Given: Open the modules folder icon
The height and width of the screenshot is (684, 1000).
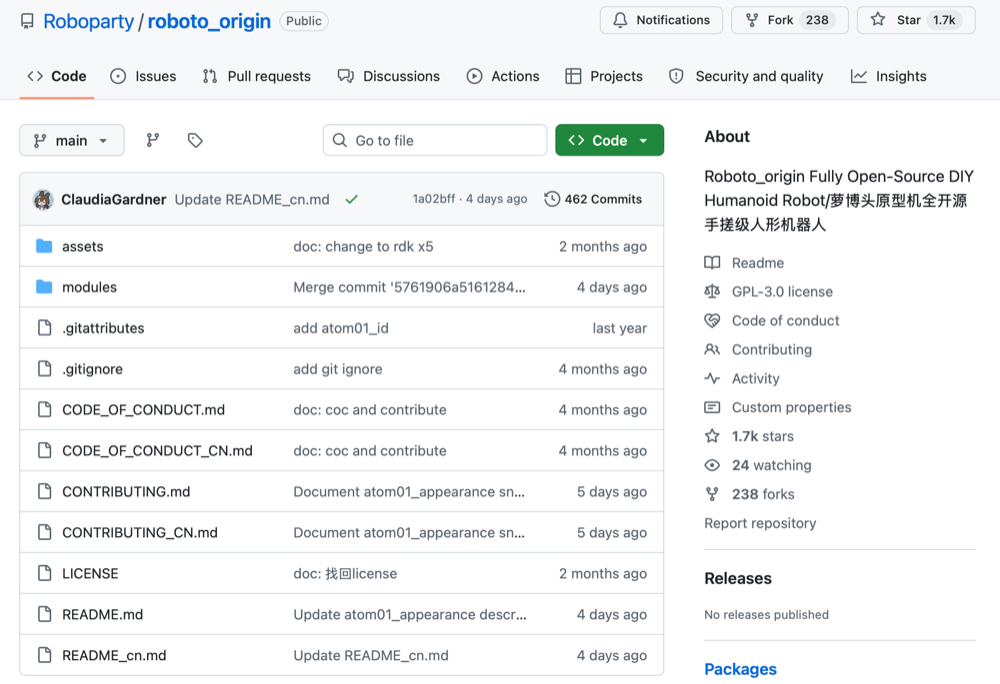Looking at the screenshot, I should (44, 287).
